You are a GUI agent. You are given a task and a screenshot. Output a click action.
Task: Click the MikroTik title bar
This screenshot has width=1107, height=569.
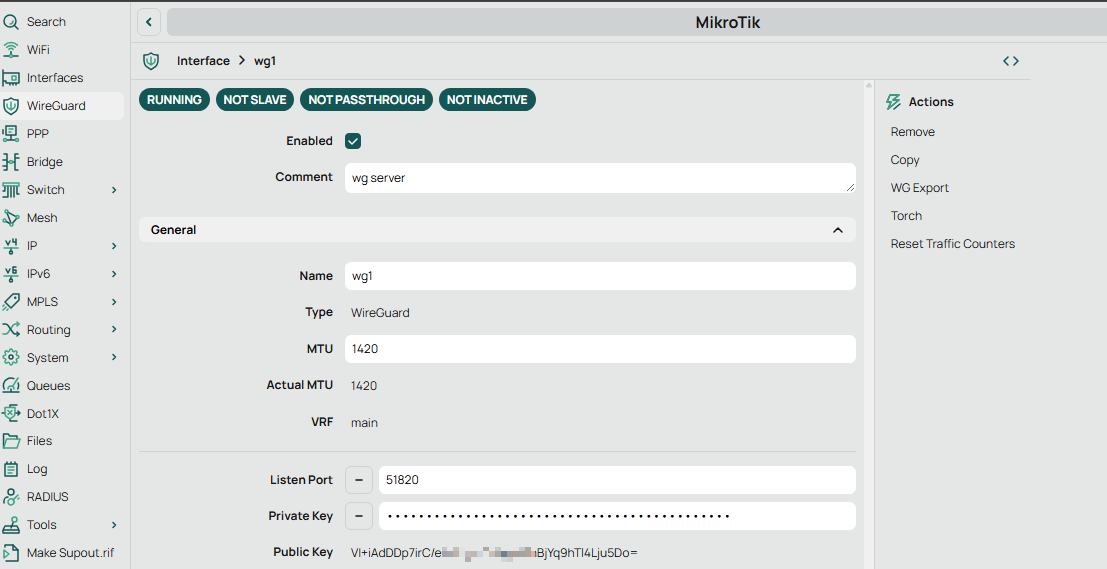point(637,22)
